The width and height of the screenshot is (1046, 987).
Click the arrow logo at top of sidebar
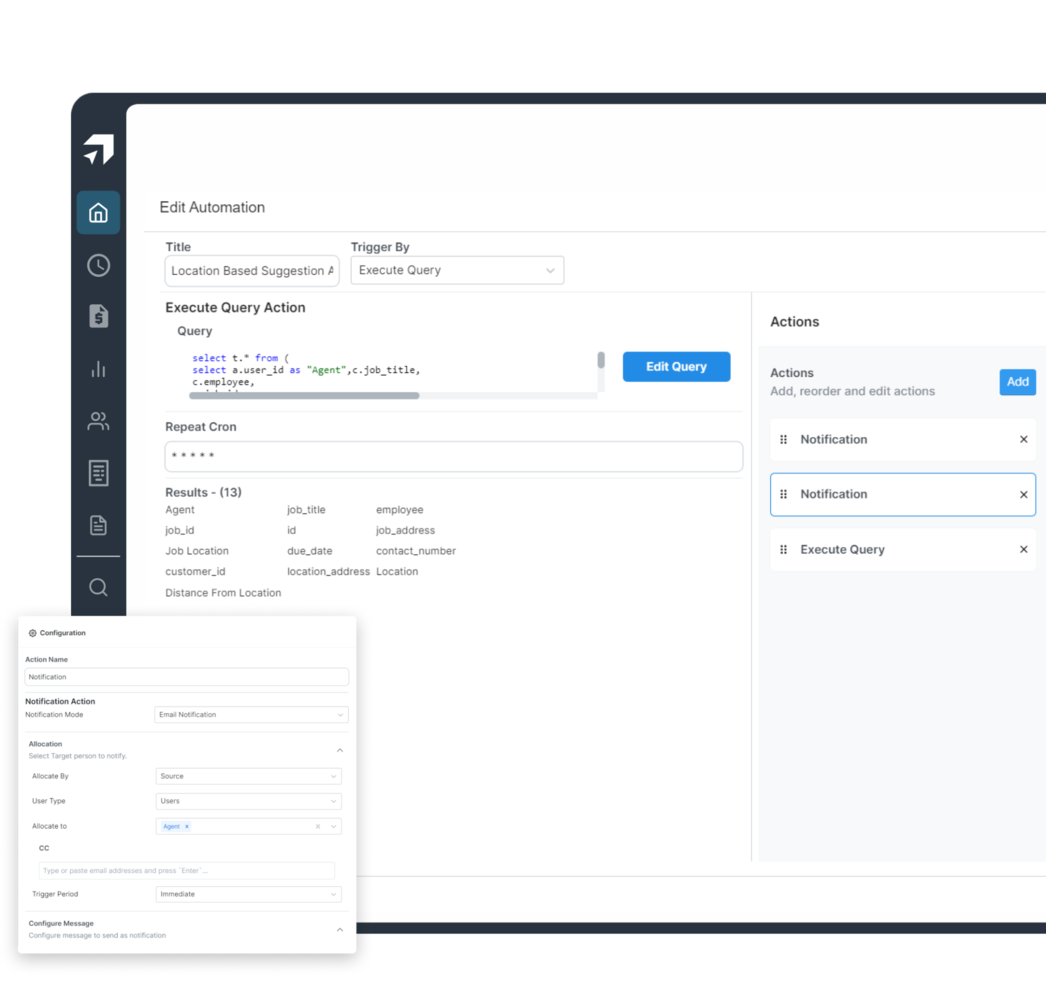tap(98, 150)
